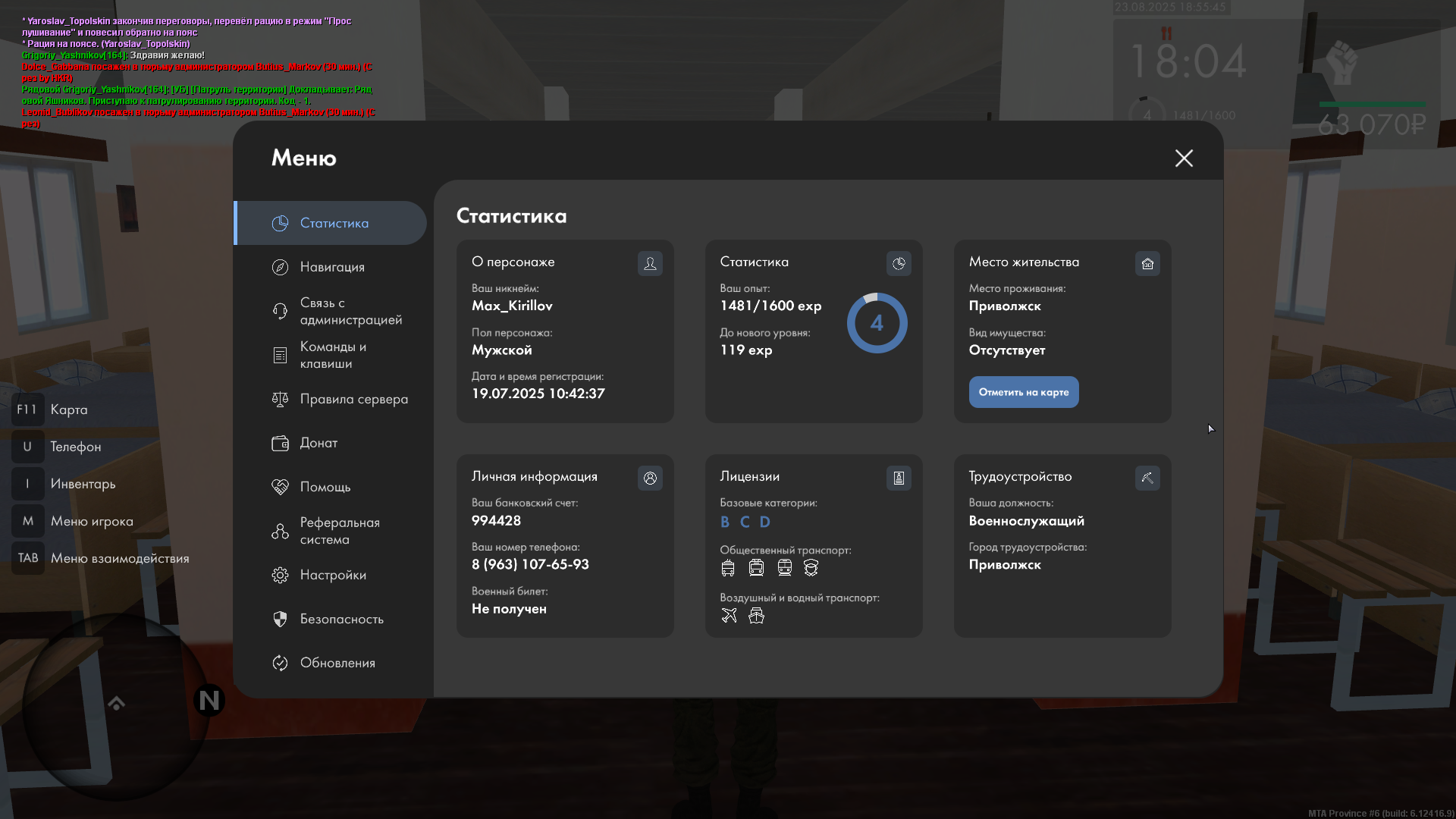The height and width of the screenshot is (819, 1456).
Task: Click the level 4 experience progress ring
Action: pyautogui.click(x=877, y=323)
